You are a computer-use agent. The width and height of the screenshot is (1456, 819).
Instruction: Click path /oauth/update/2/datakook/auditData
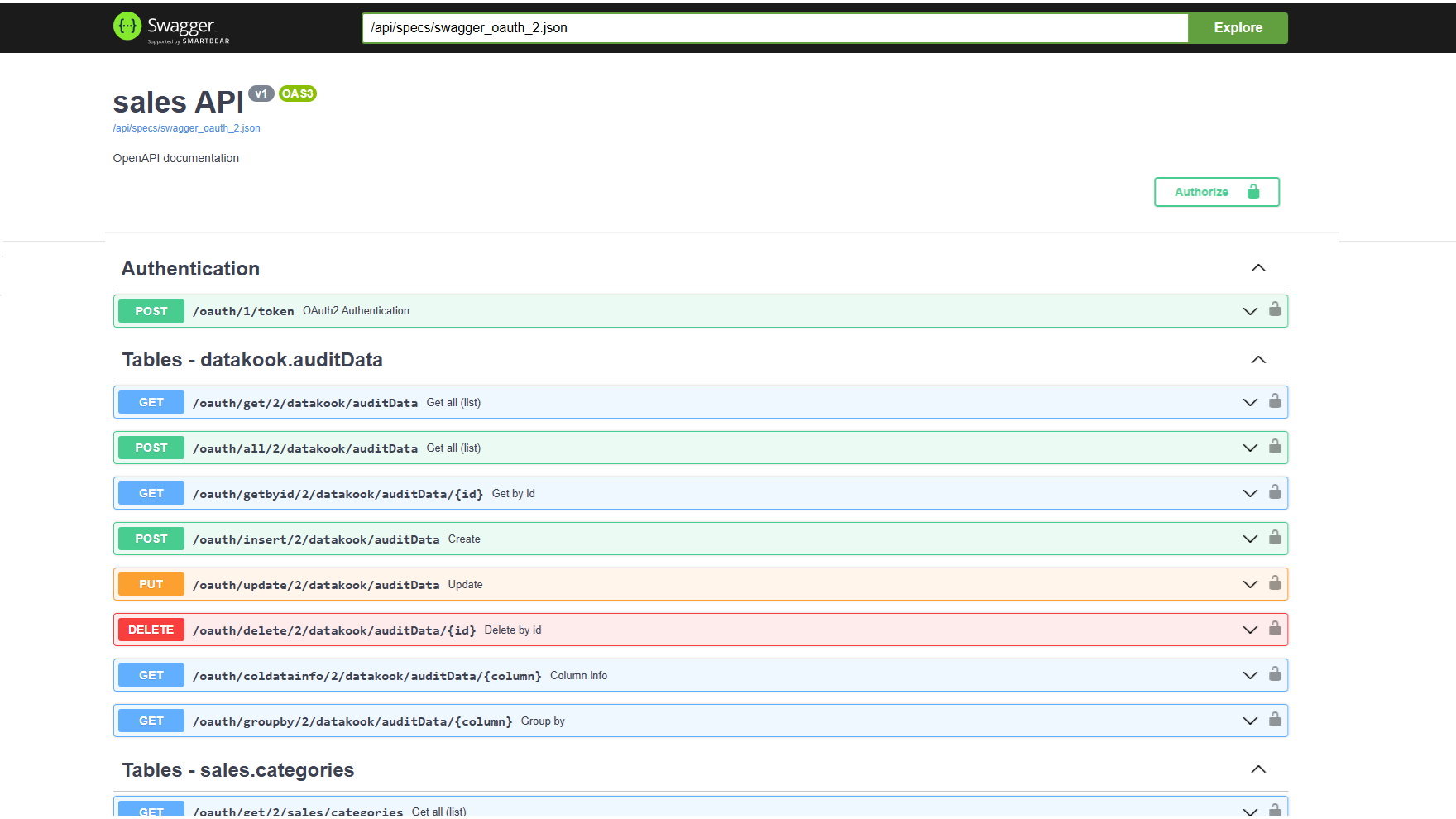tap(316, 585)
